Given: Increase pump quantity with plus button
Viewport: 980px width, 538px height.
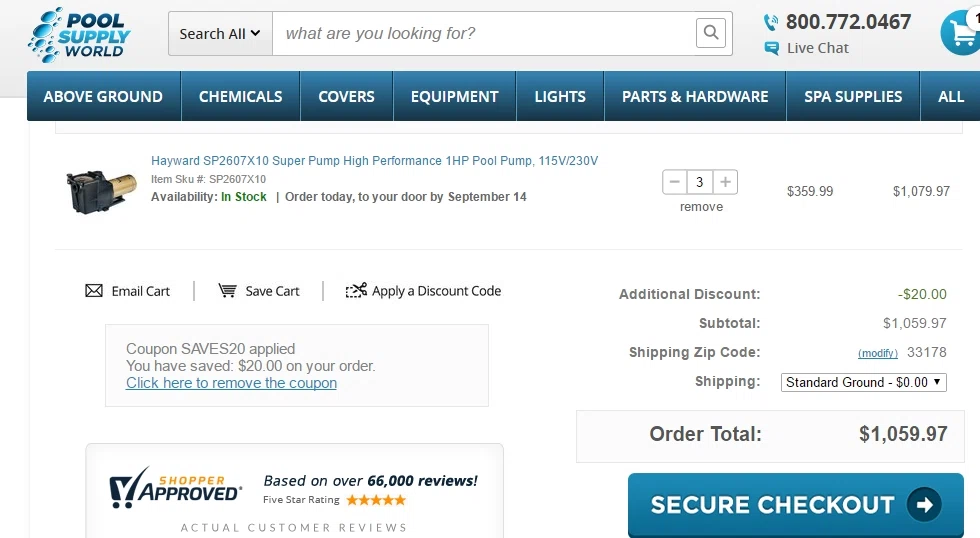Looking at the screenshot, I should (725, 182).
